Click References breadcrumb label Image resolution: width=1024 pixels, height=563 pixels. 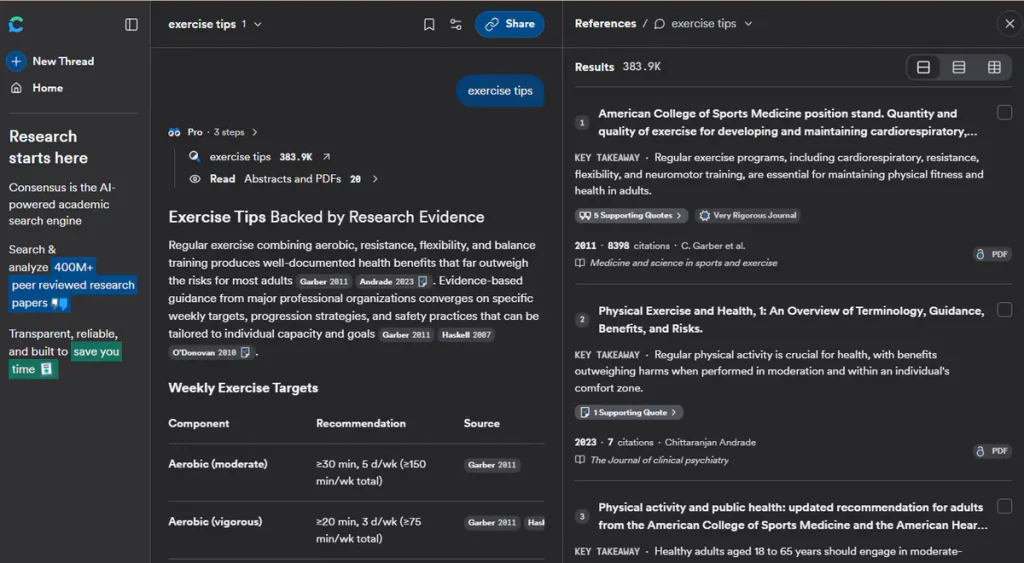coord(605,24)
